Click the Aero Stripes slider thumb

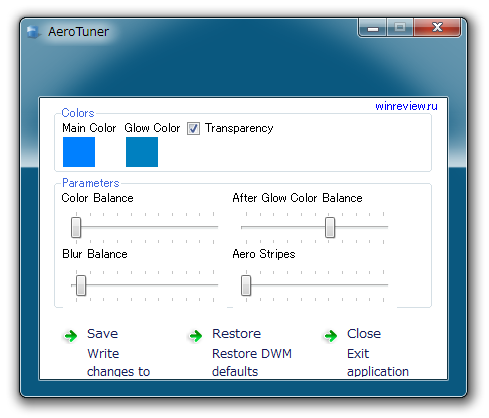pyautogui.click(x=246, y=285)
